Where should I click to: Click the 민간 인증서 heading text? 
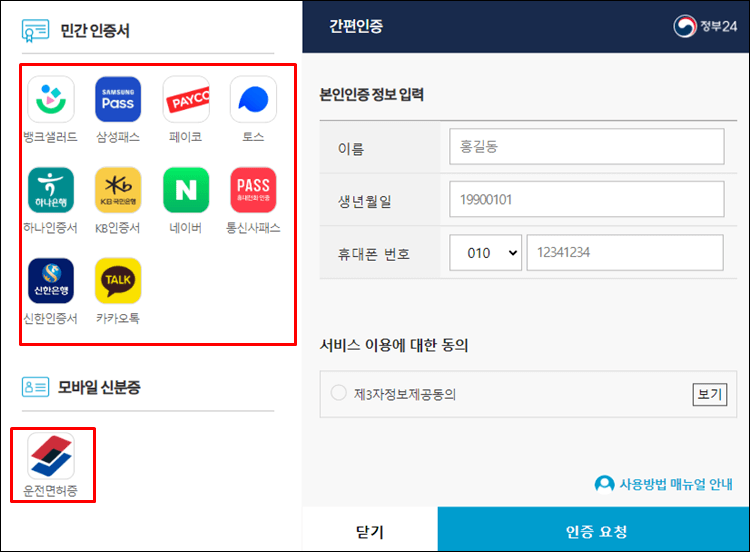pos(95,31)
